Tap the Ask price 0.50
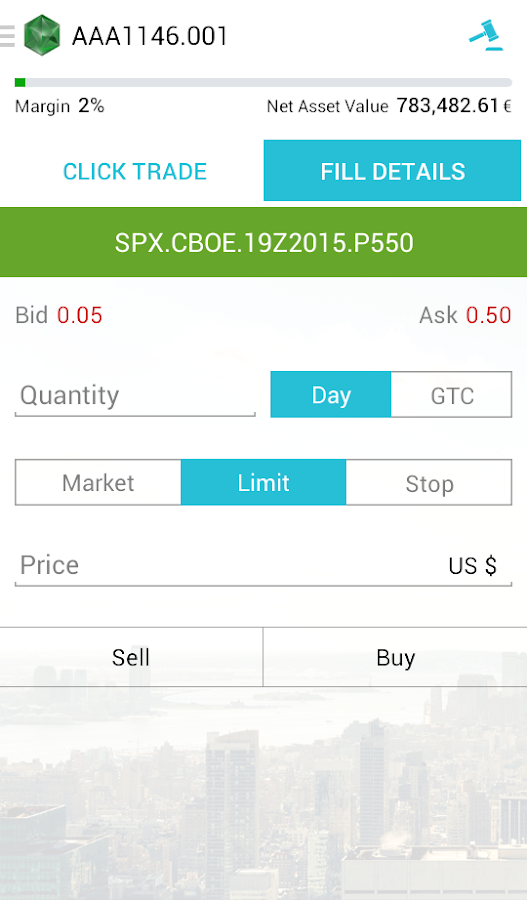 [x=489, y=315]
